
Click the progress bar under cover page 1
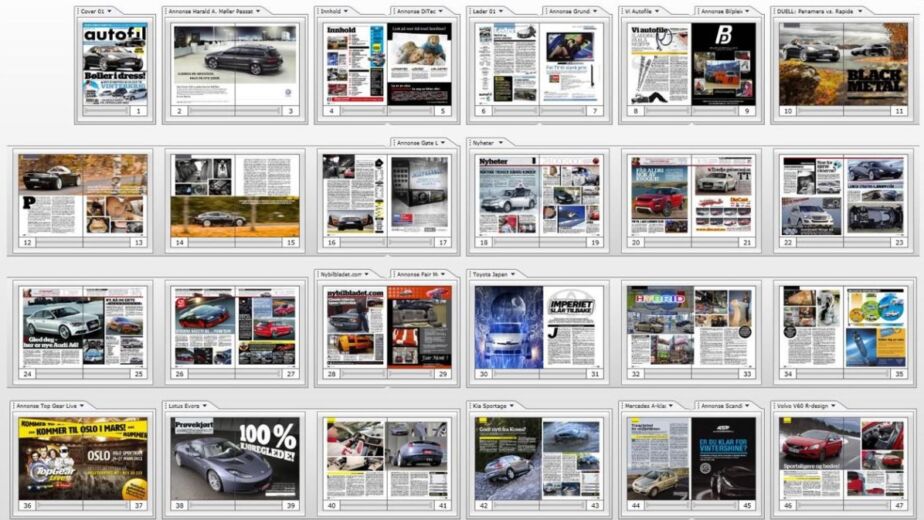click(106, 111)
